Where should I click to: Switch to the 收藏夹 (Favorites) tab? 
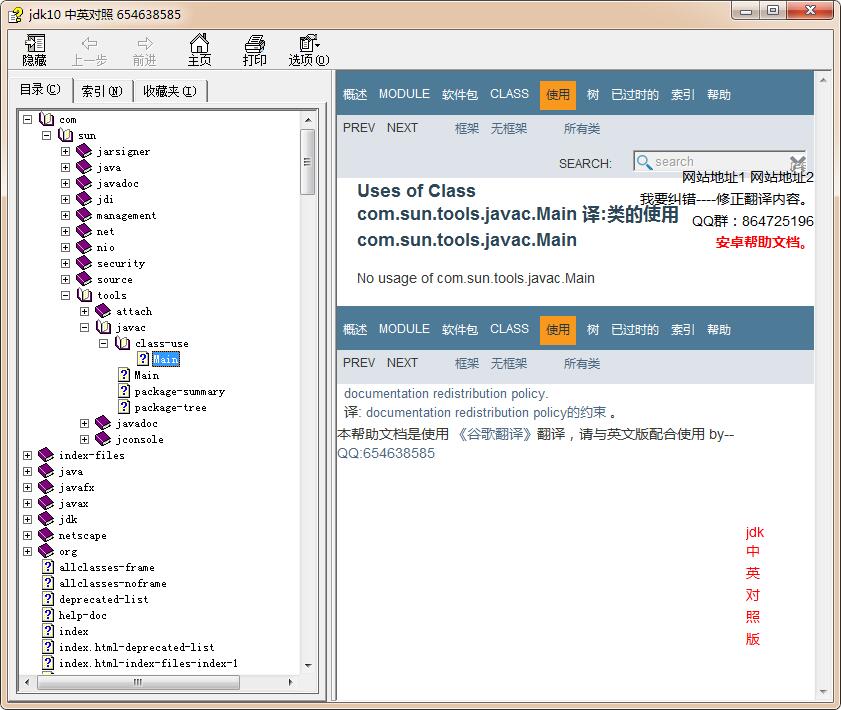pyautogui.click(x=169, y=92)
